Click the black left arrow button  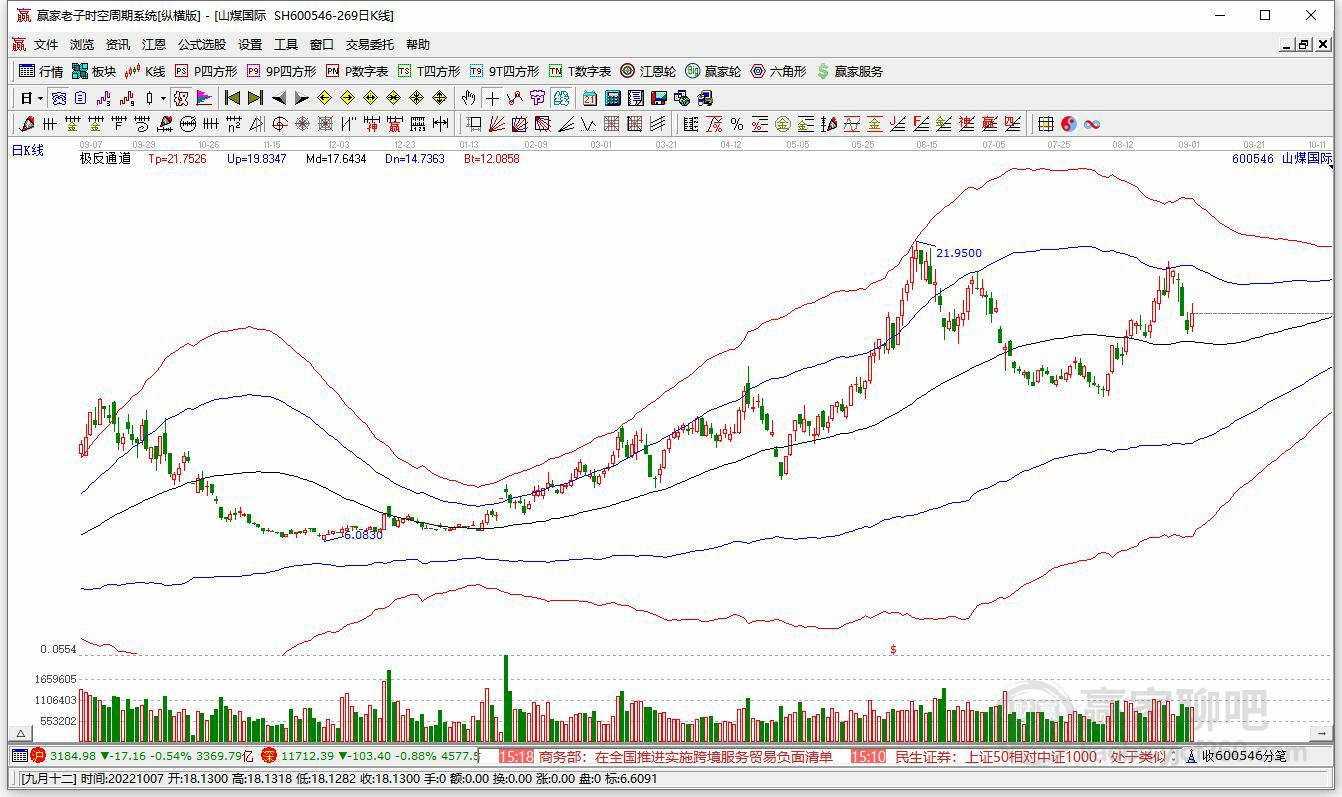click(x=279, y=98)
